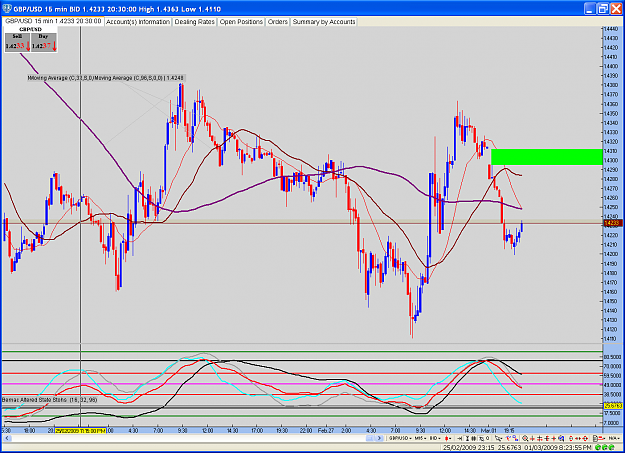Click the red-blue indicator icon after the cursor dropdown
The image size is (625, 453).
(x=508, y=438)
